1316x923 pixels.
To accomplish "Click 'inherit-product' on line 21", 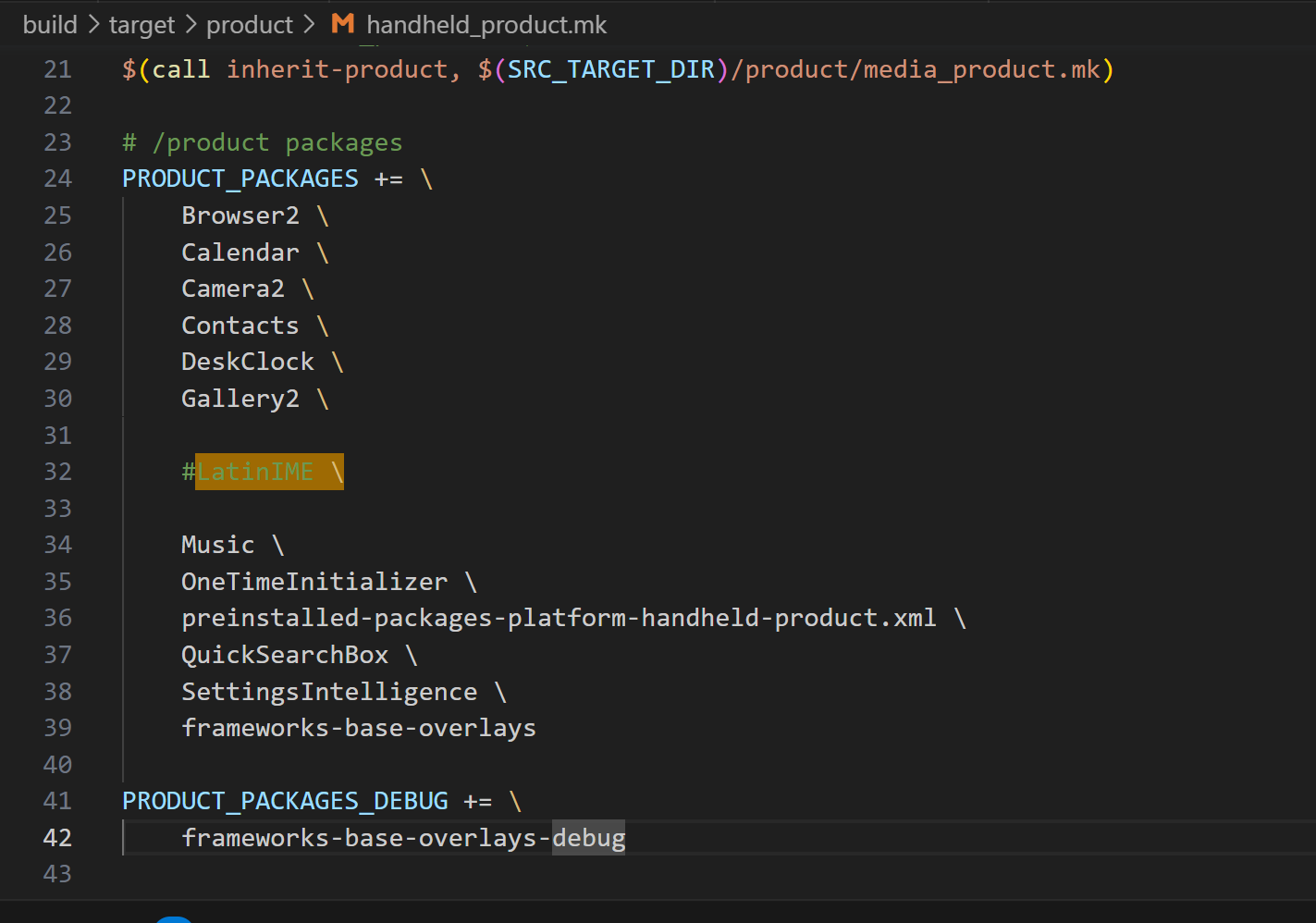I will 338,69.
